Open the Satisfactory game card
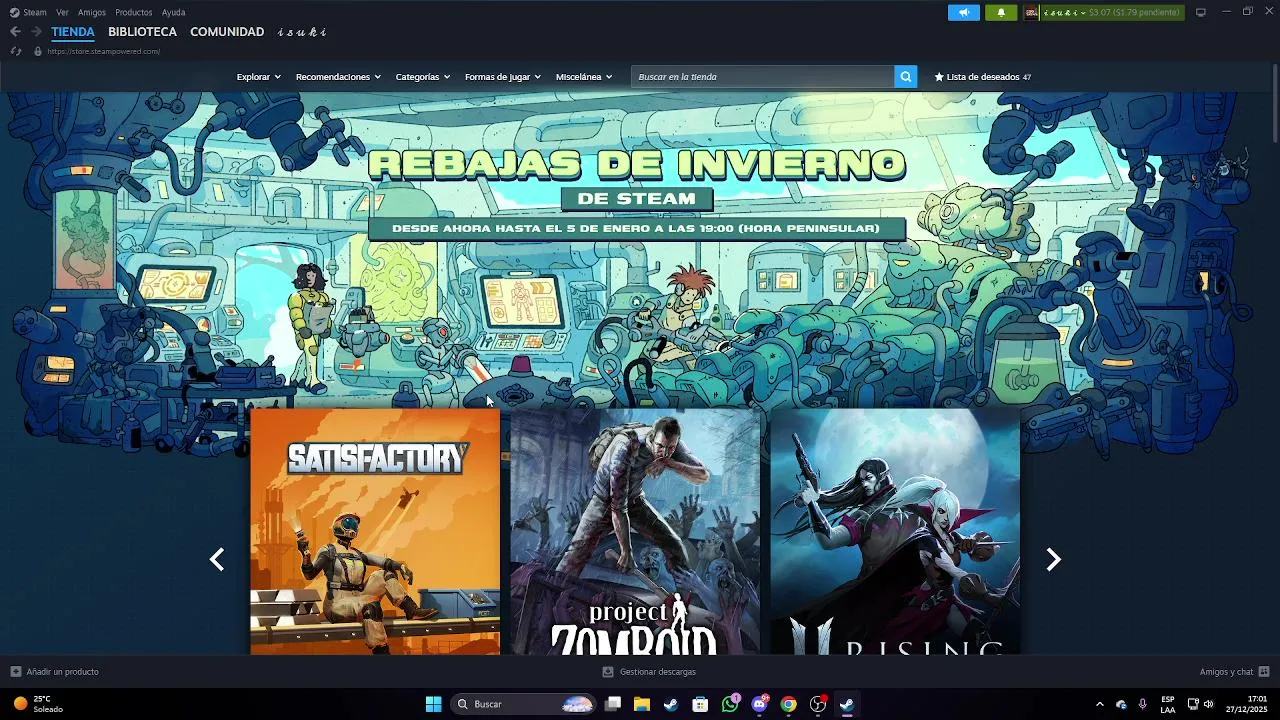 tap(375, 531)
